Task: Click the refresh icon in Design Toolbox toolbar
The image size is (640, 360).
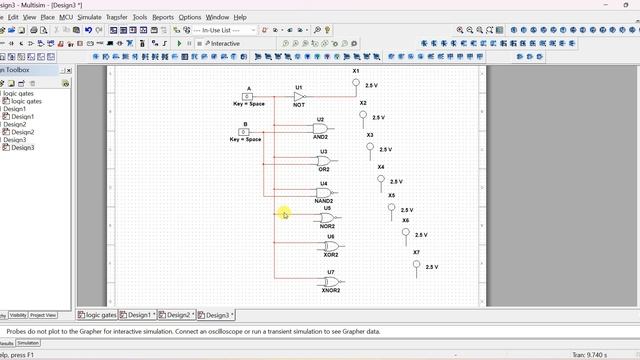Action: tap(65, 84)
